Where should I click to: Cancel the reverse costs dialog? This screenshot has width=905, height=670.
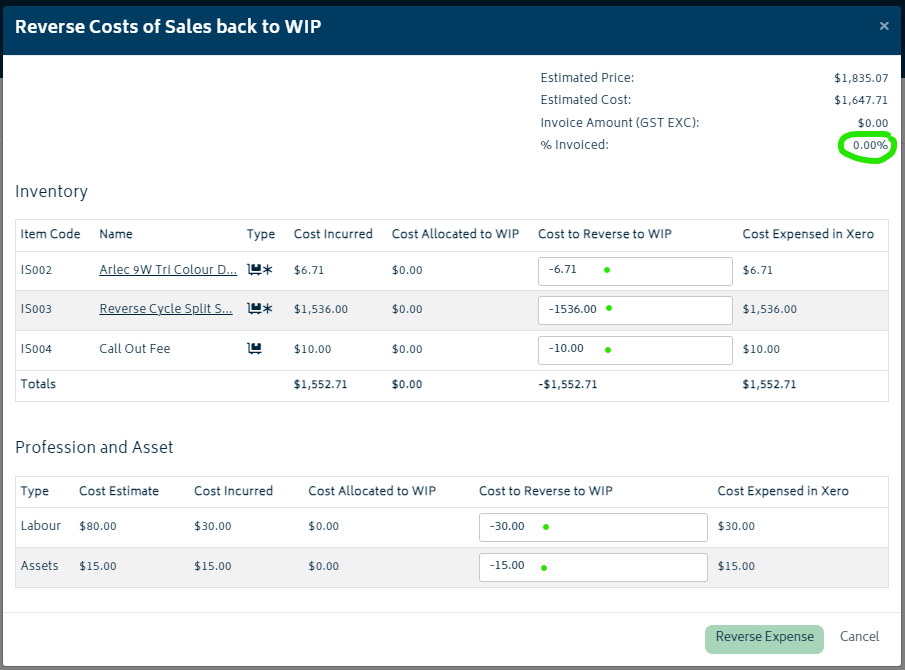859,637
